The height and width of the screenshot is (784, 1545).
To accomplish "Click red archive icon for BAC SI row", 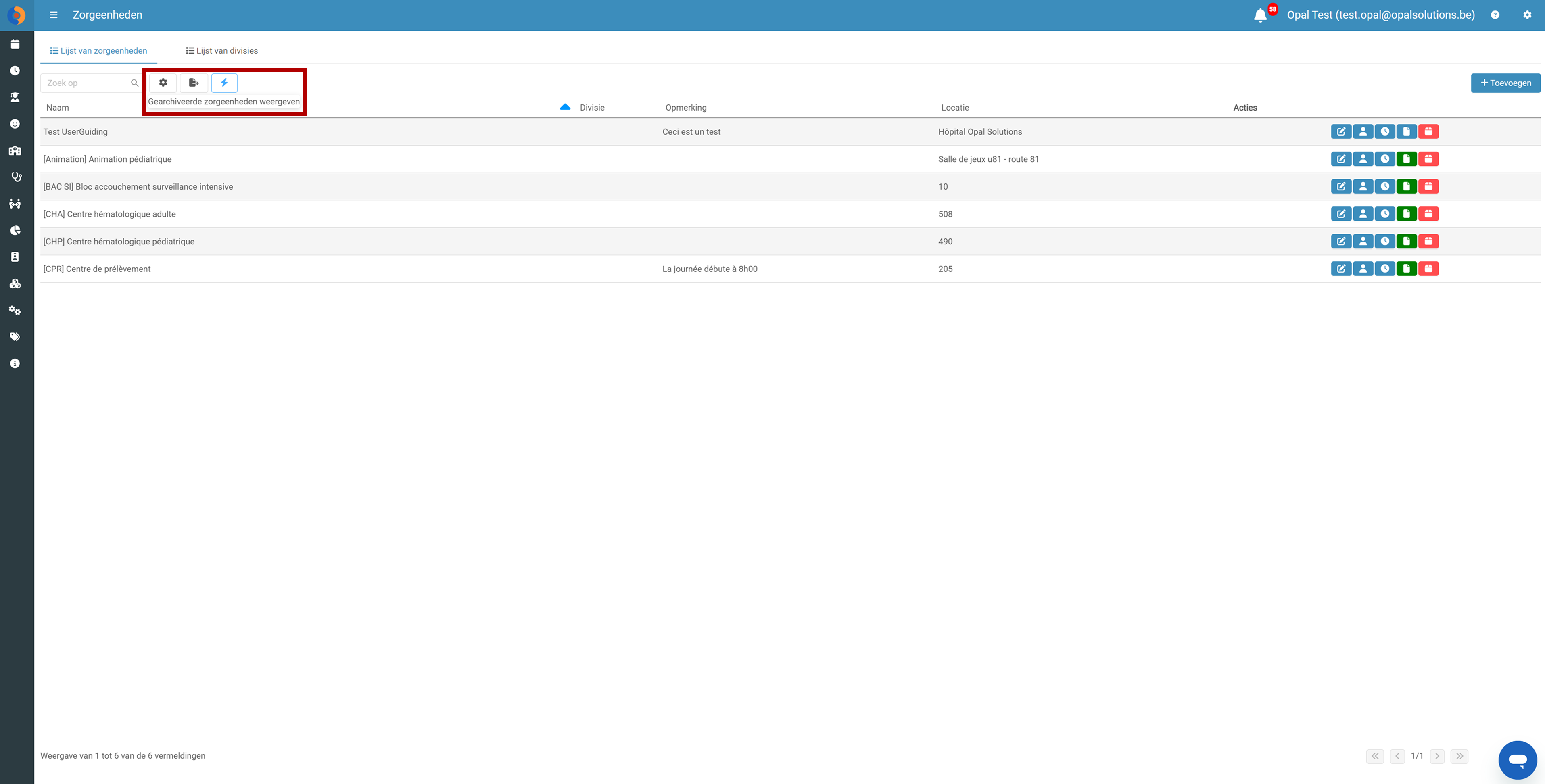I will pyautogui.click(x=1428, y=187).
